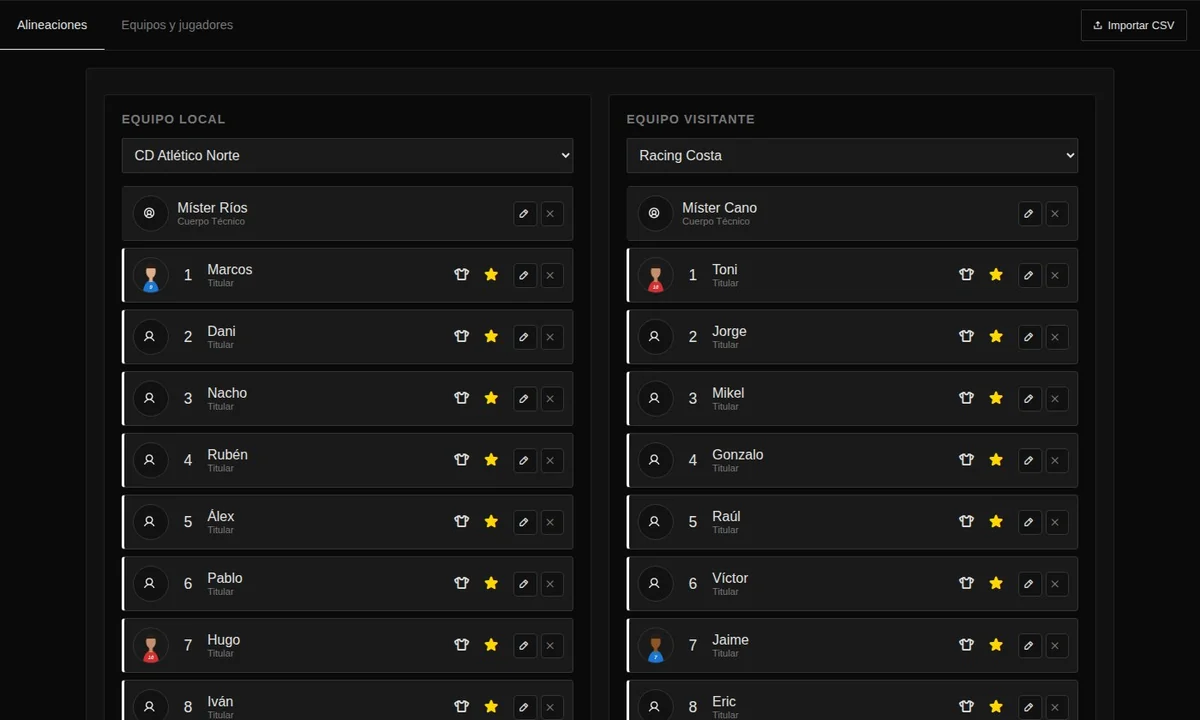Click Toni's avatar thumbnail
Viewport: 1200px width, 720px height.
(656, 275)
